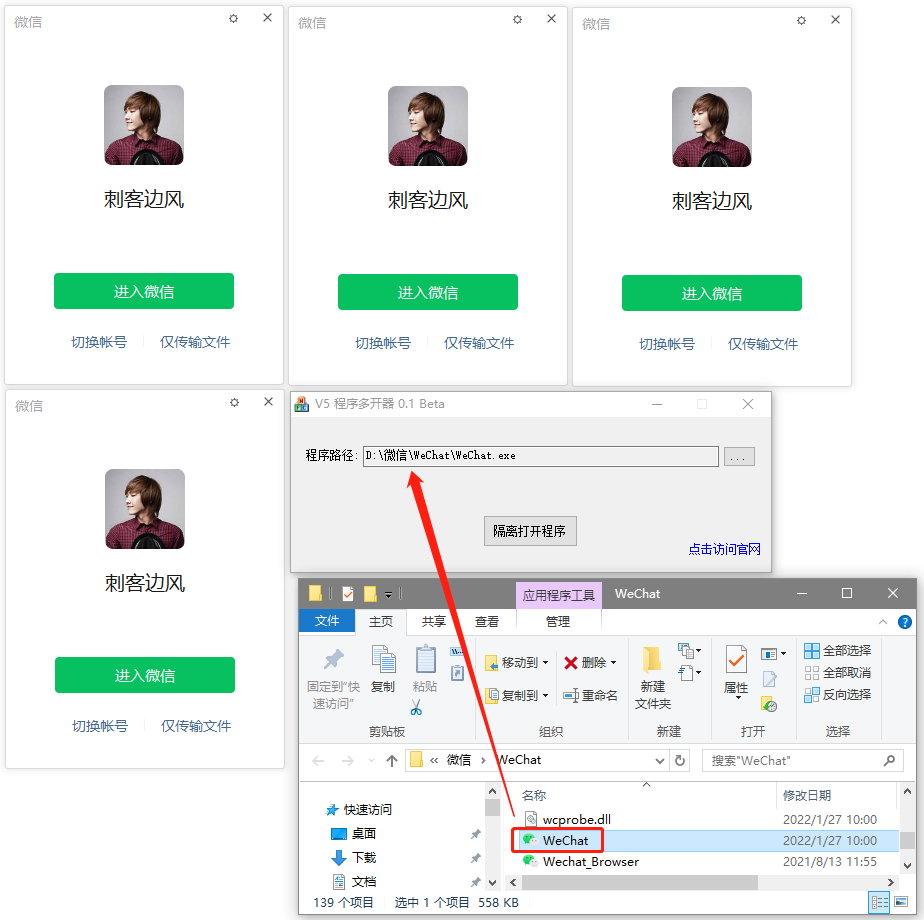Open the New item dropdown in New group
The height and width of the screenshot is (920, 924).
(689, 651)
